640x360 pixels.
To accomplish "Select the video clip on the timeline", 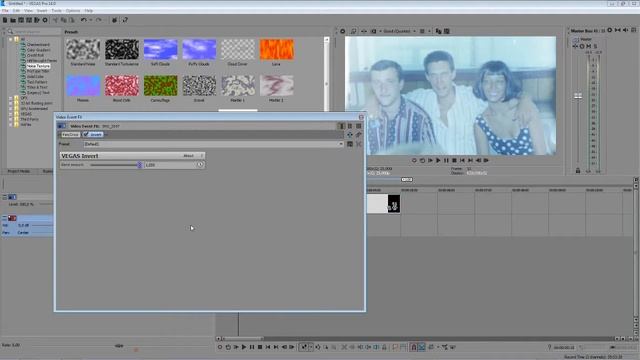I will (x=383, y=203).
